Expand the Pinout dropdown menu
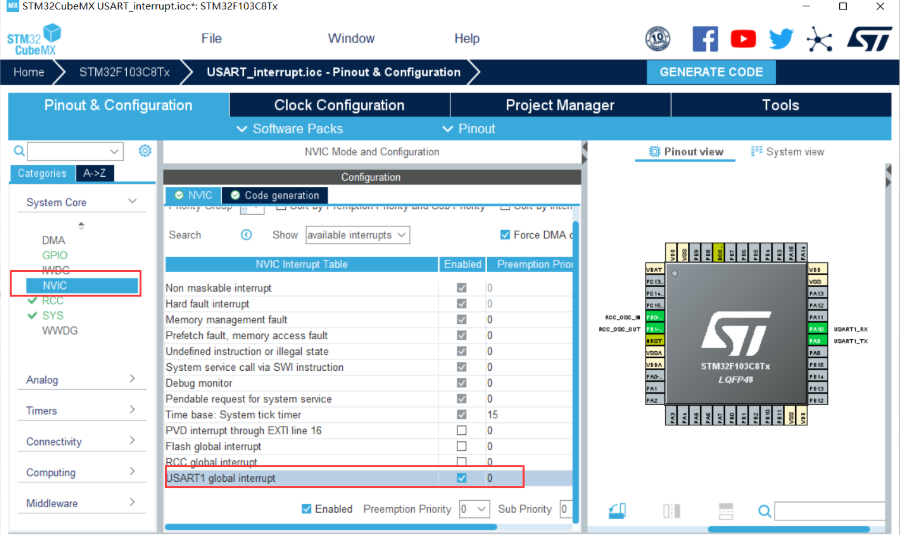Screen dimensions: 904x535 point(469,129)
